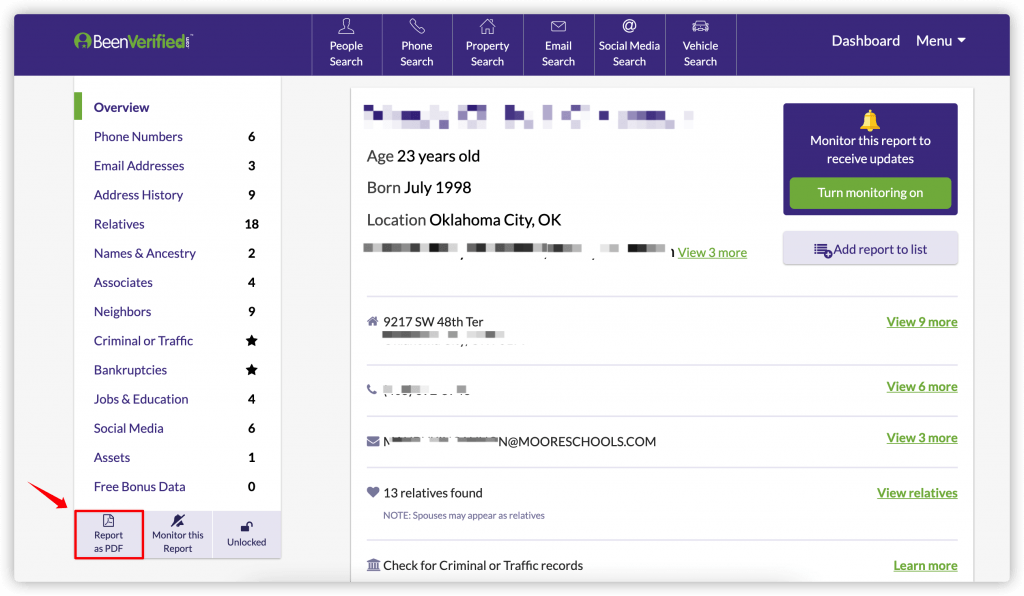Click the BeenVerified logo
Screen dimensions: 1024x596
[x=133, y=42]
